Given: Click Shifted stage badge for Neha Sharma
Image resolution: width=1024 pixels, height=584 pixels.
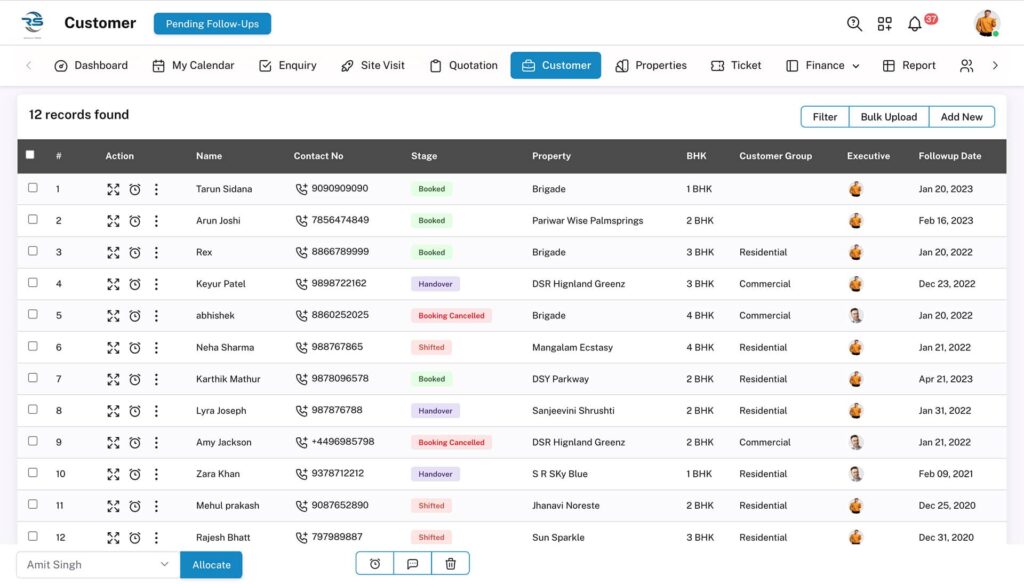Looking at the screenshot, I should [x=431, y=348].
